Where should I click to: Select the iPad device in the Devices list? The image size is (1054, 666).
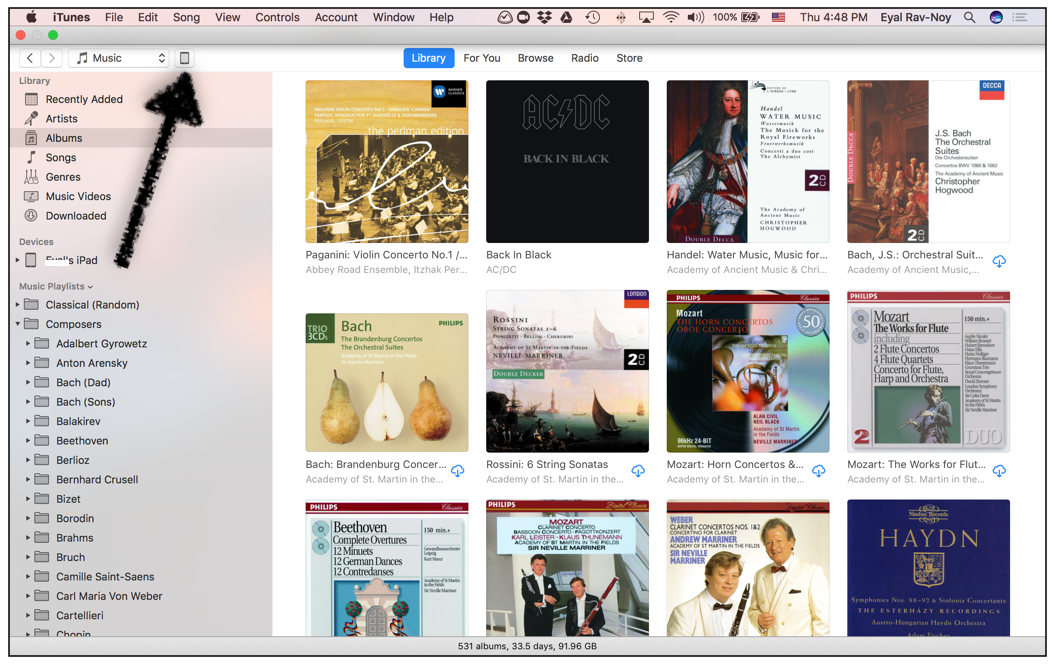[x=71, y=260]
